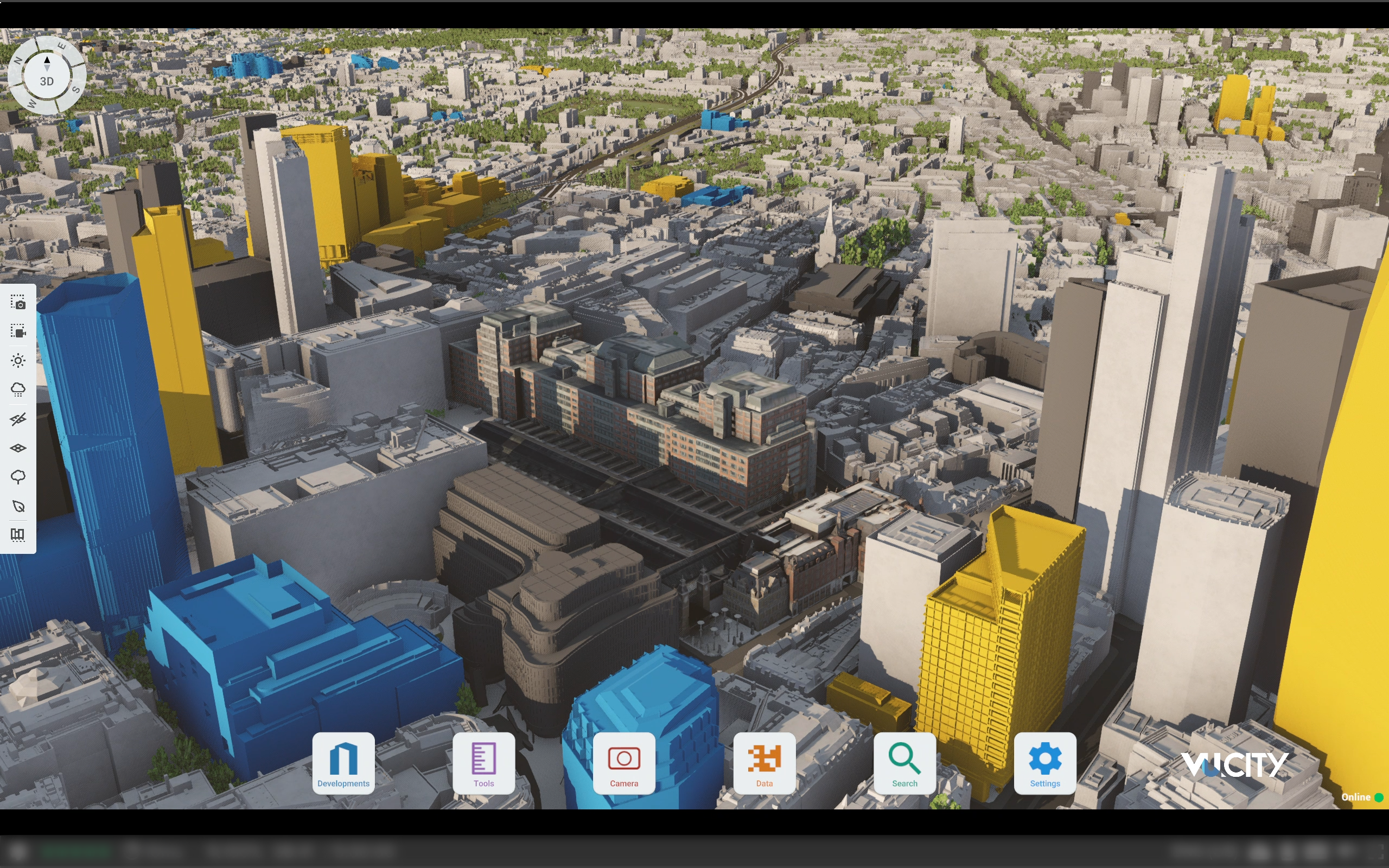Open the Search panel
Screen dimensions: 1389x868
coord(904,763)
